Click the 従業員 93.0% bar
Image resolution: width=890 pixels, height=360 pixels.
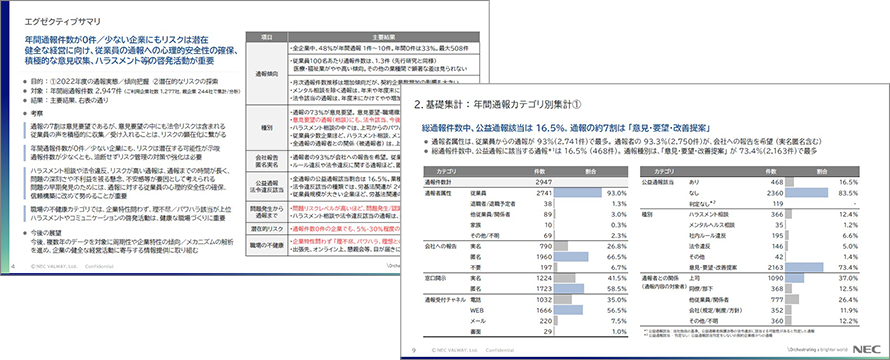(x=578, y=193)
